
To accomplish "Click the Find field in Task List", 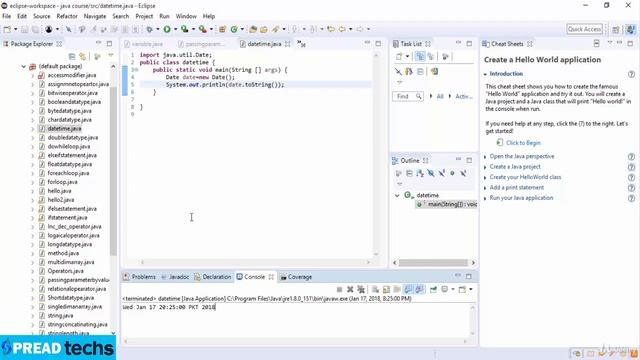I will coord(407,96).
